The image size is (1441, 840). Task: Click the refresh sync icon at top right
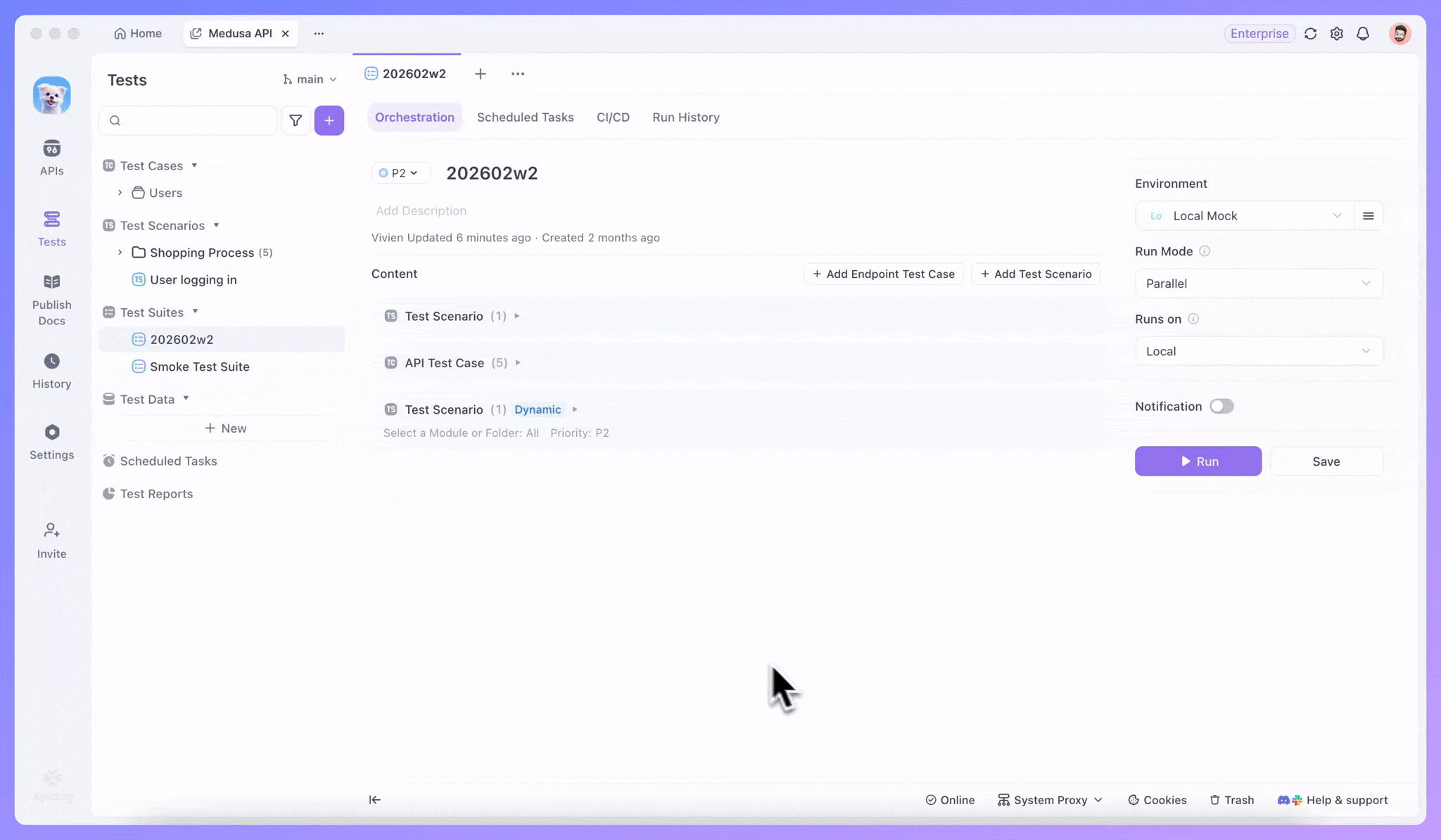1310,33
